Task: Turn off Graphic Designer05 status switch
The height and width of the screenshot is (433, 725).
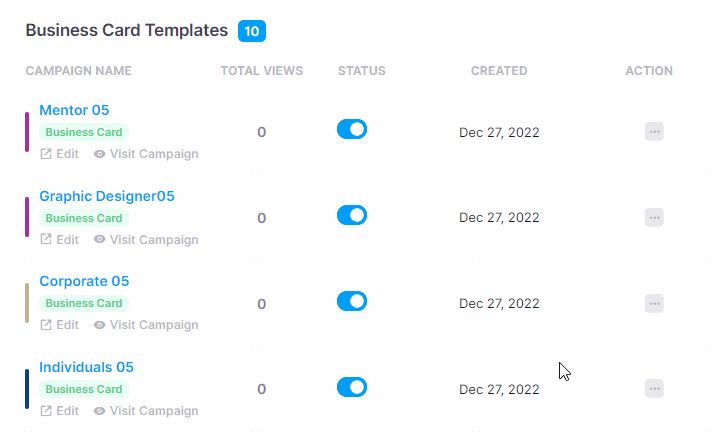Action: point(352,215)
